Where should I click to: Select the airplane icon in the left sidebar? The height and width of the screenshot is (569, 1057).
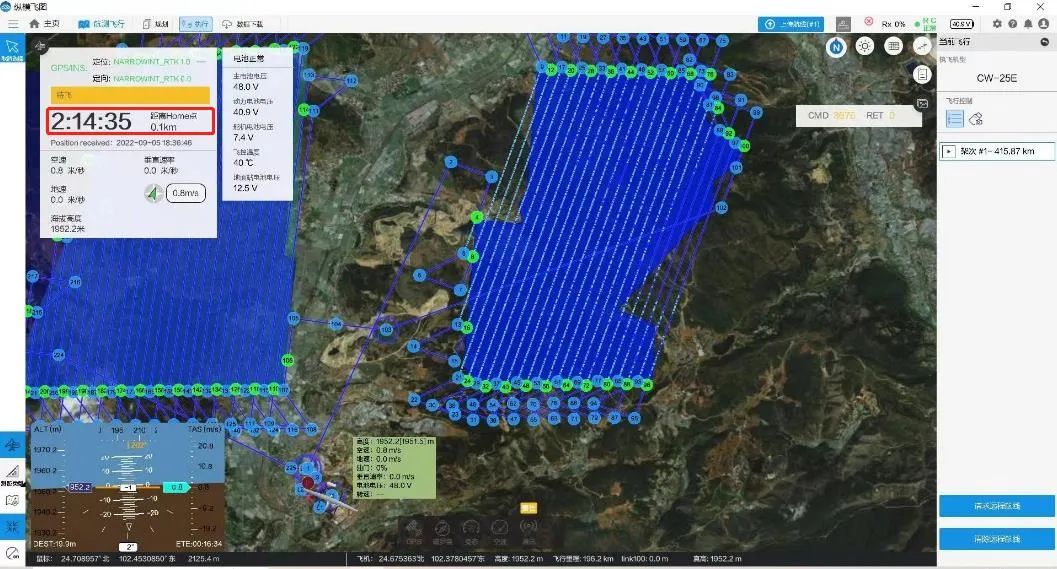point(13,444)
